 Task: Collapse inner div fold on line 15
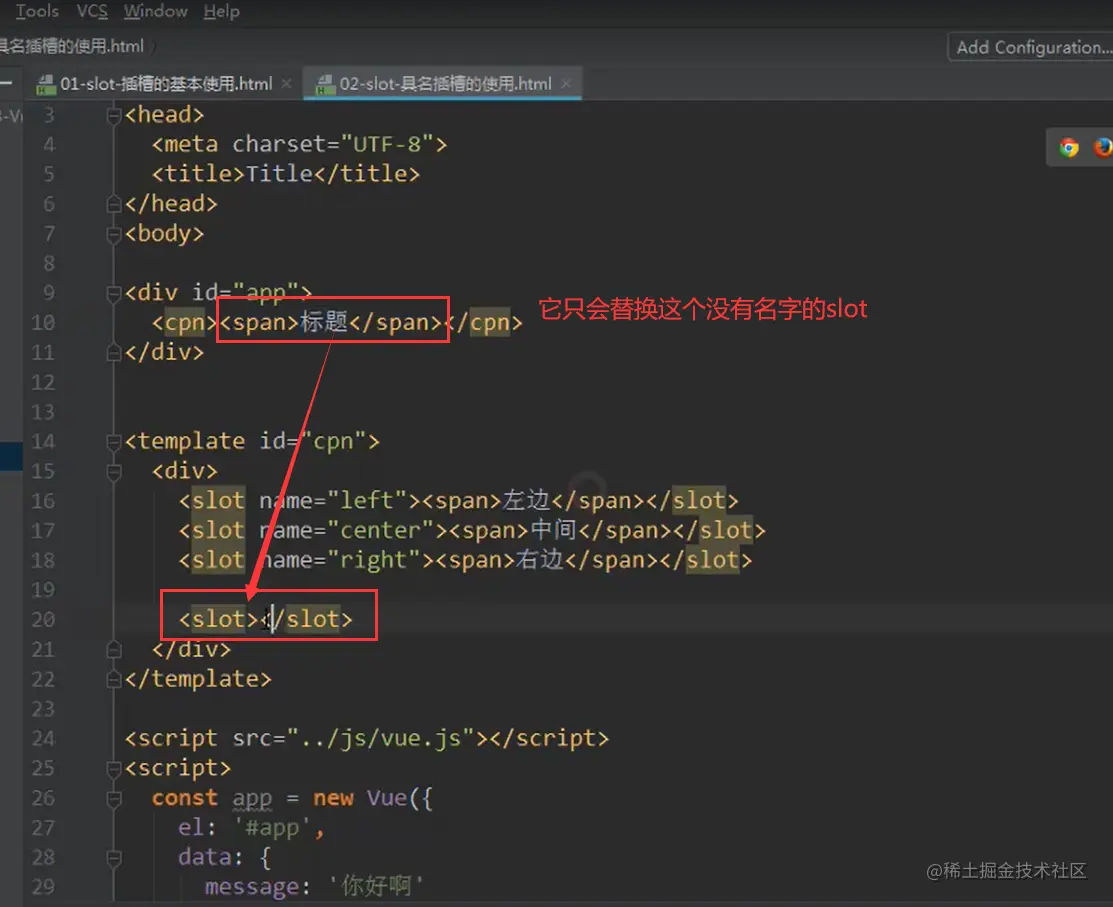(x=114, y=471)
